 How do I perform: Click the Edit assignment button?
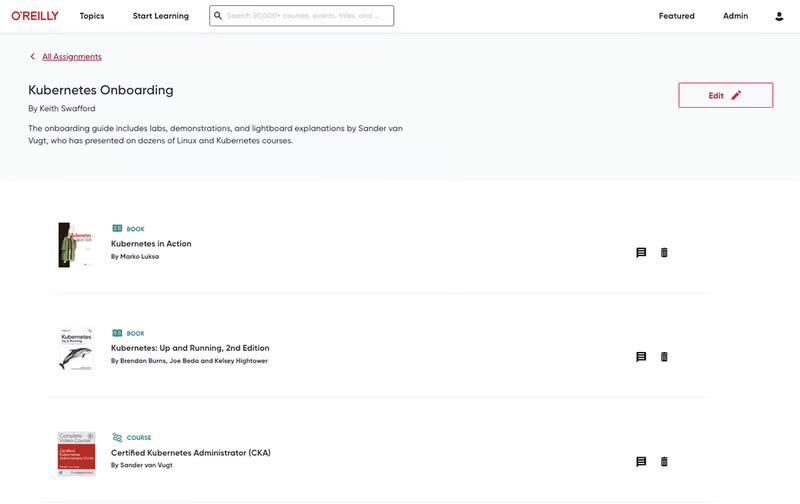point(725,95)
